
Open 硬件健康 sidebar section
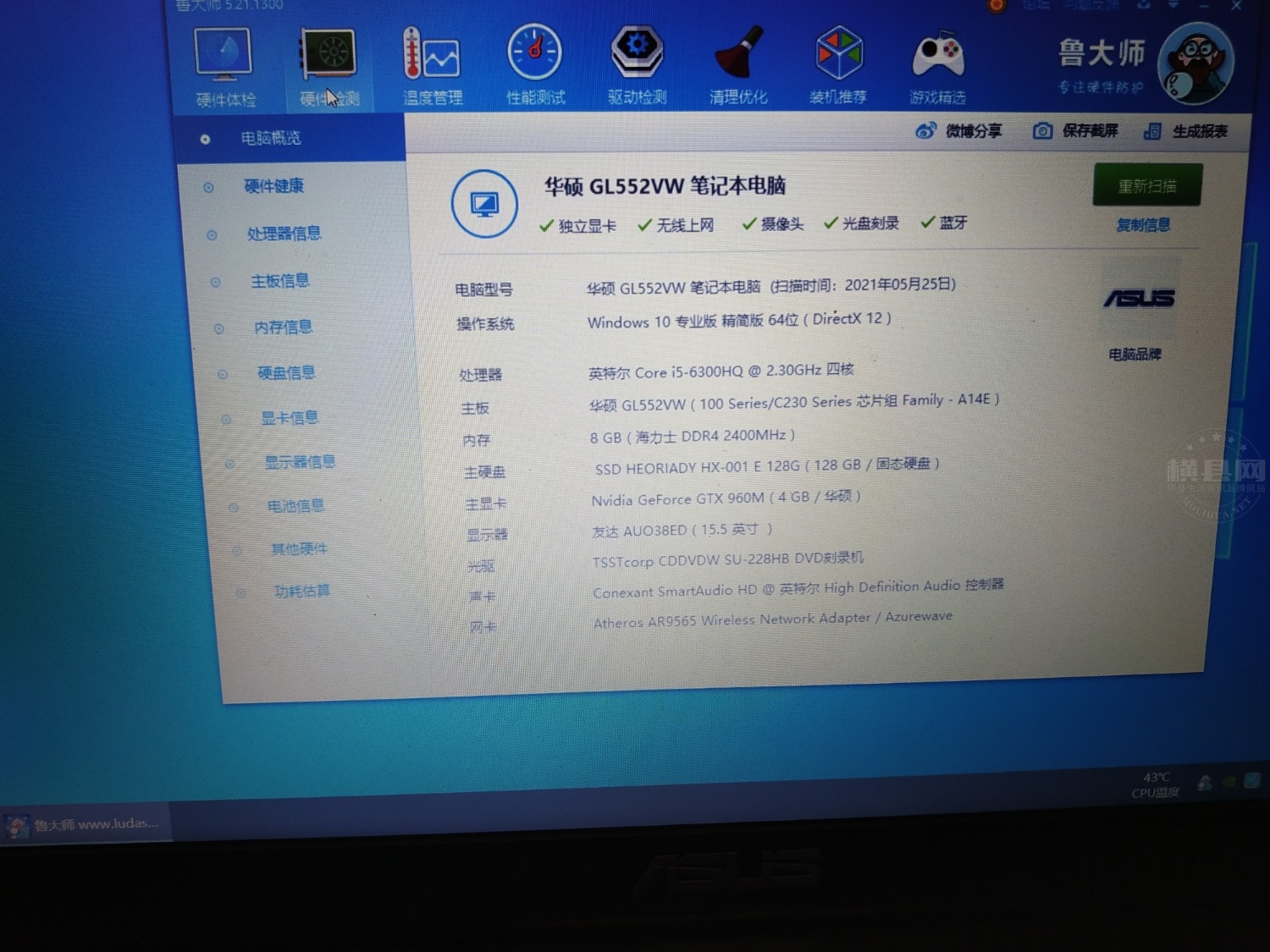pyautogui.click(x=273, y=186)
